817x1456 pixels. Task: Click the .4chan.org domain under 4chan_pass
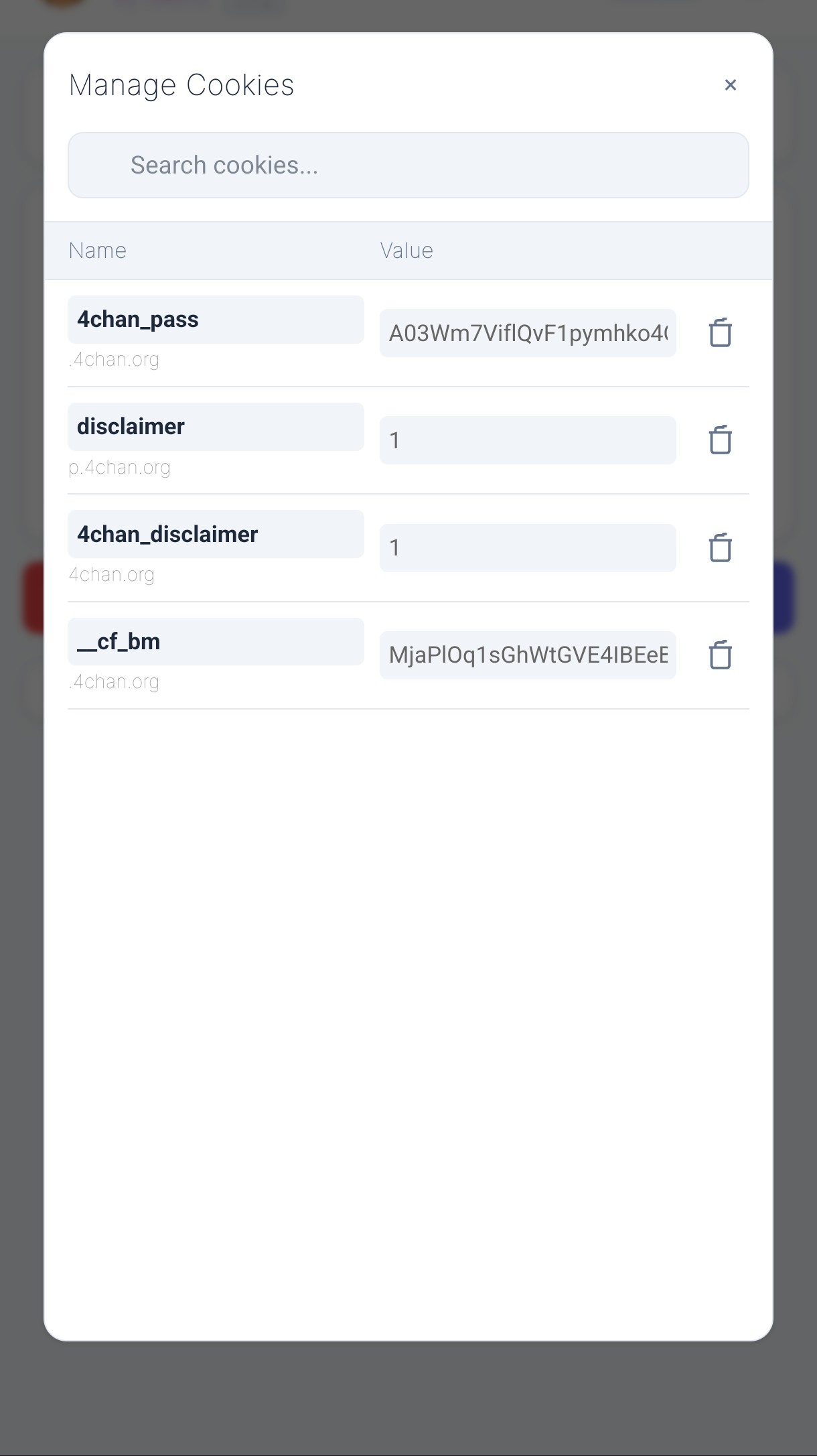(114, 360)
